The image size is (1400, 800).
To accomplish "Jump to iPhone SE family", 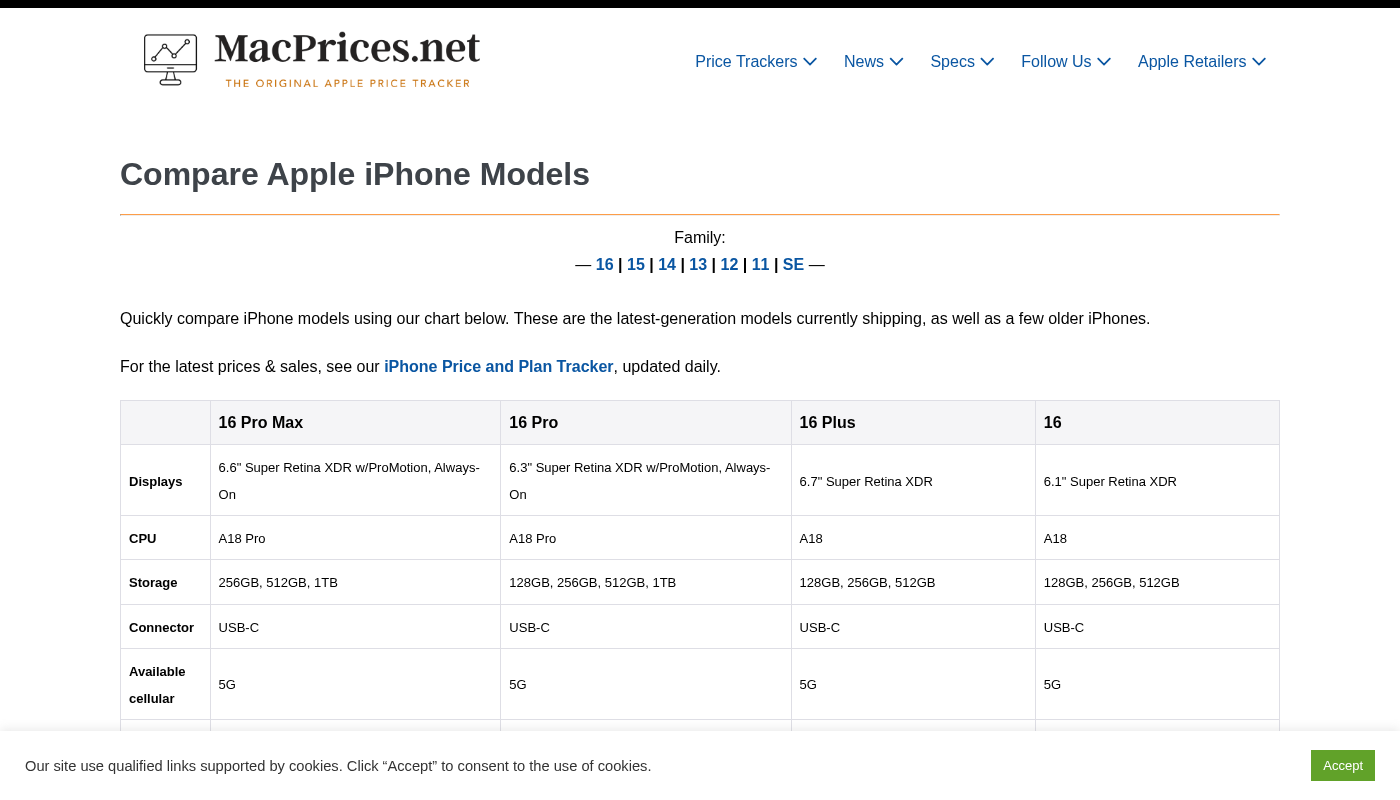I will [793, 265].
